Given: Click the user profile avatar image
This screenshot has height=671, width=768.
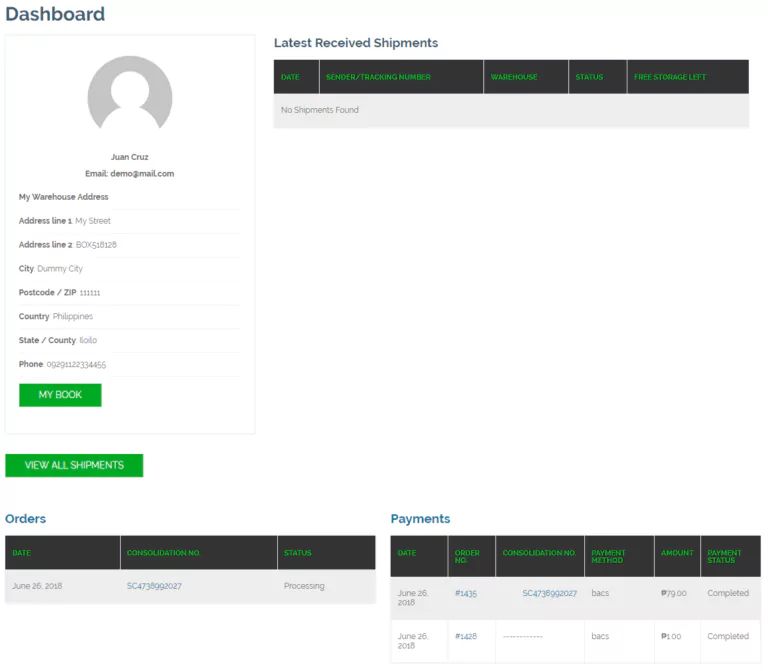Looking at the screenshot, I should [130, 97].
